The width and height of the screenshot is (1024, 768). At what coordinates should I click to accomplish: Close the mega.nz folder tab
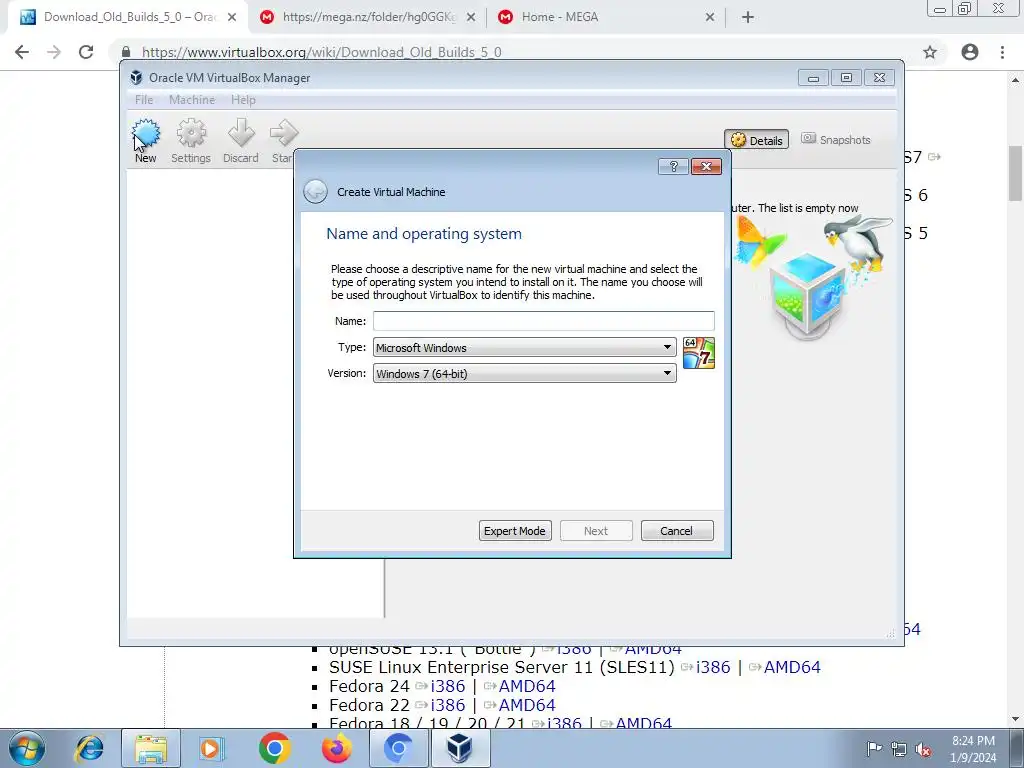471,17
